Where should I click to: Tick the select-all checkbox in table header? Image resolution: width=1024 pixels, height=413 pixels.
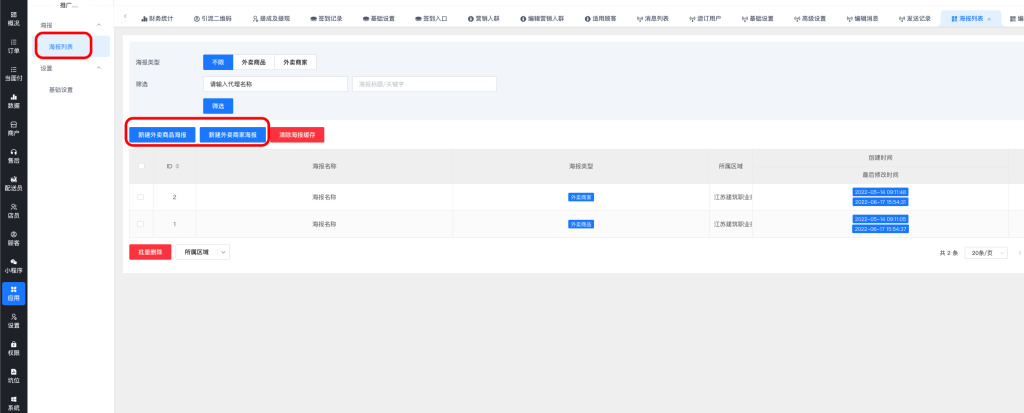pyautogui.click(x=141, y=166)
